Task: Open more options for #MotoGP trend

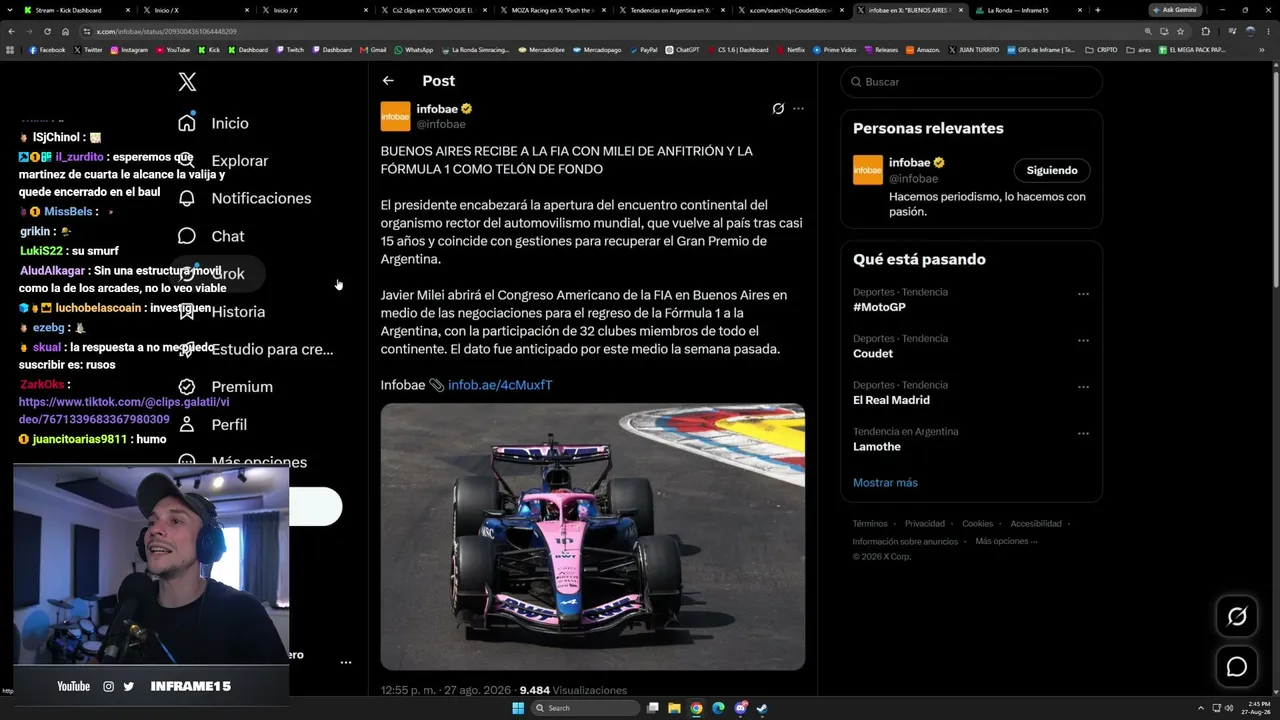Action: coord(1083,294)
